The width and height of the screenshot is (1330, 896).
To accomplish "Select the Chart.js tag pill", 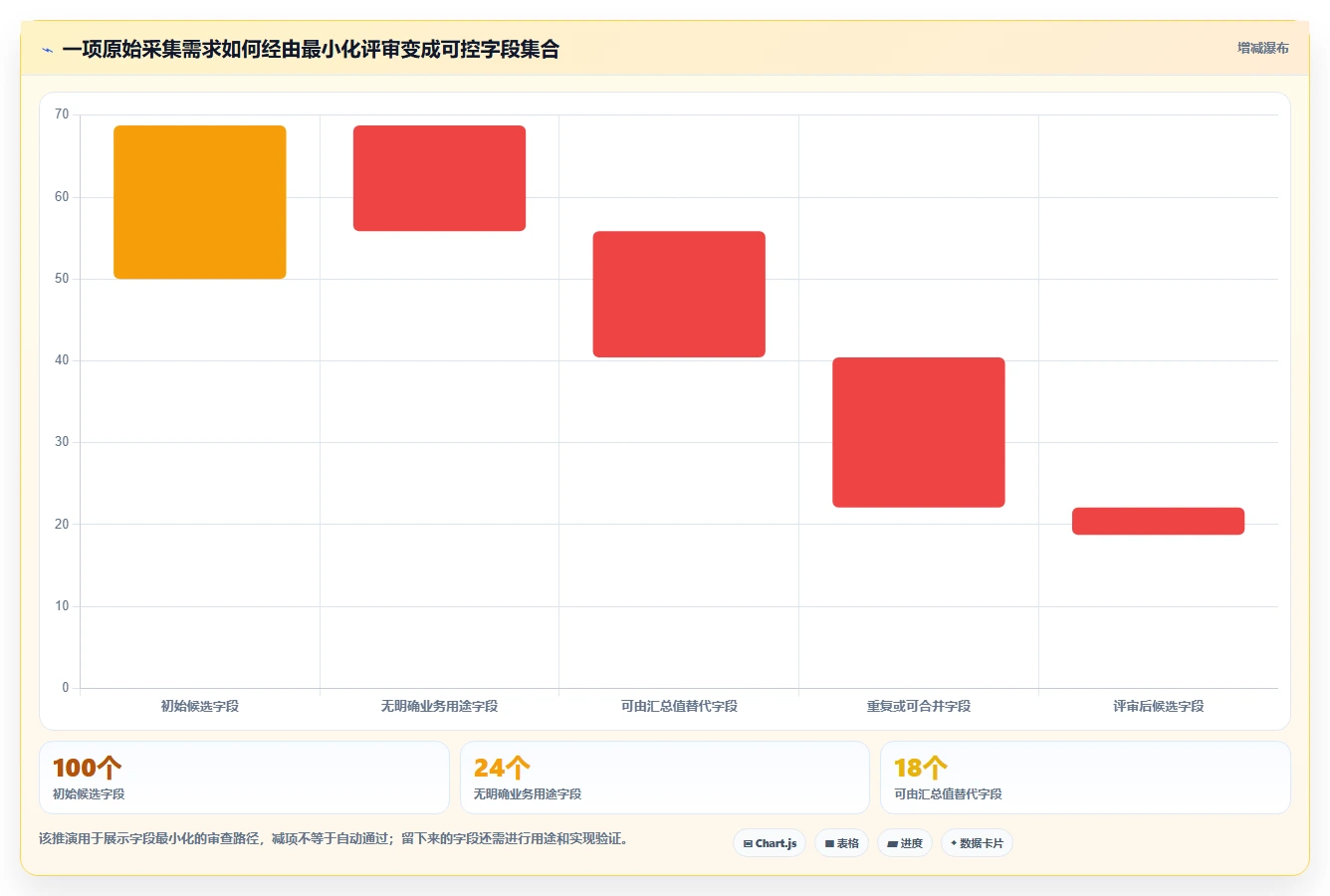I will pos(770,843).
